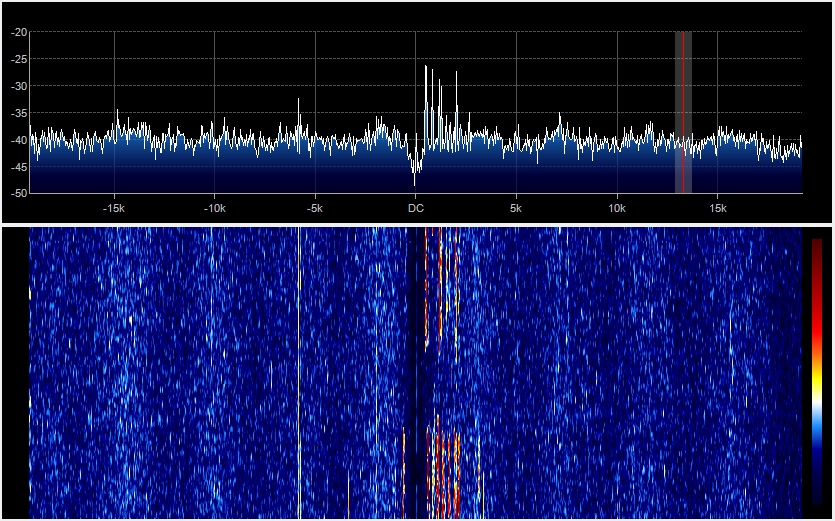Tune to the narrow spike left of -5k

299,101
